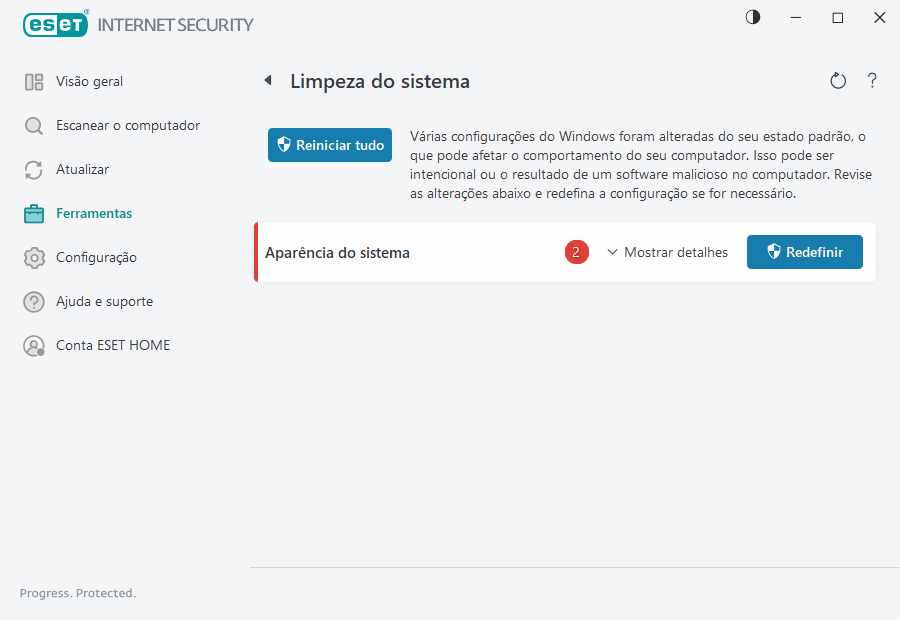Screen dimensions: 900x620
Task: Click the red badge showing 2 changes
Action: tap(576, 252)
